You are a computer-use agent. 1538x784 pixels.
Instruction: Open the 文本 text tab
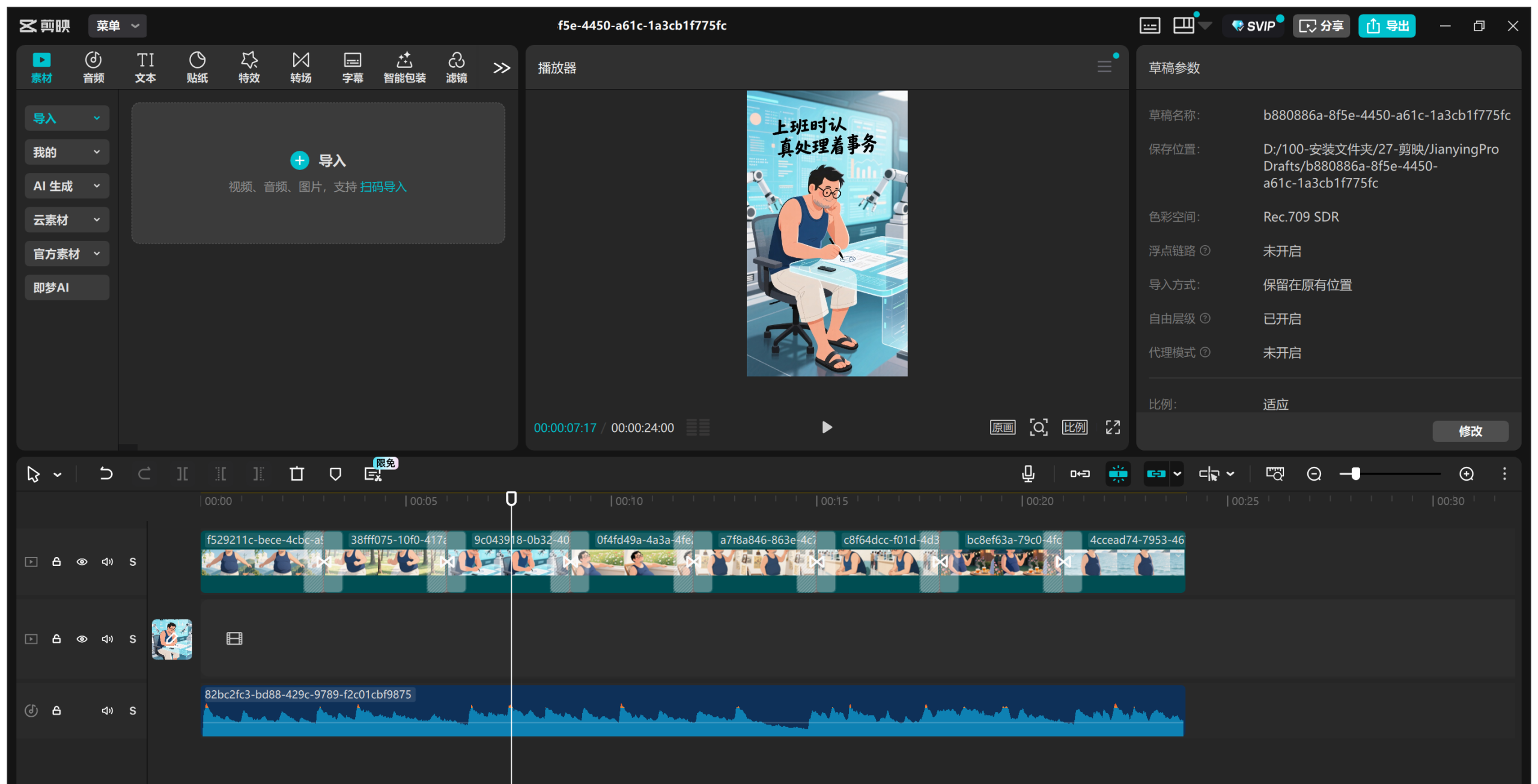click(145, 67)
